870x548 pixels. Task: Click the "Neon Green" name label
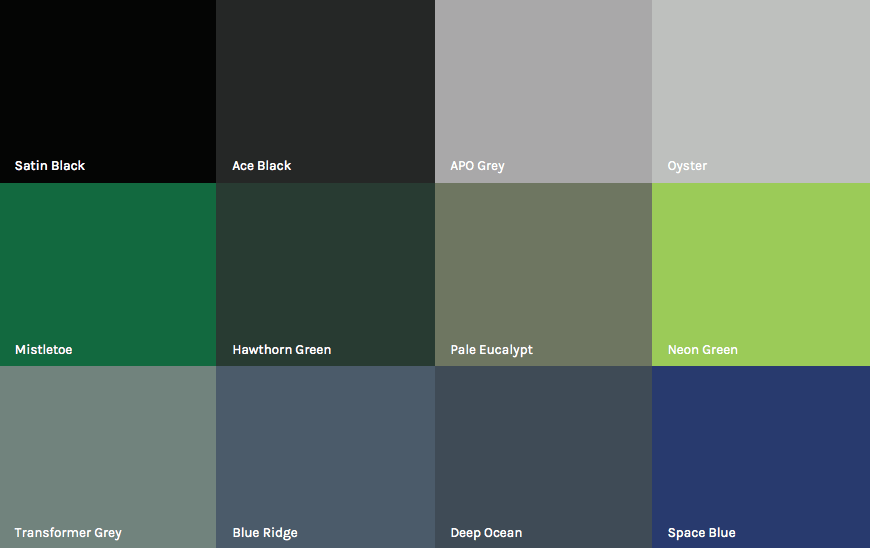[x=703, y=350]
